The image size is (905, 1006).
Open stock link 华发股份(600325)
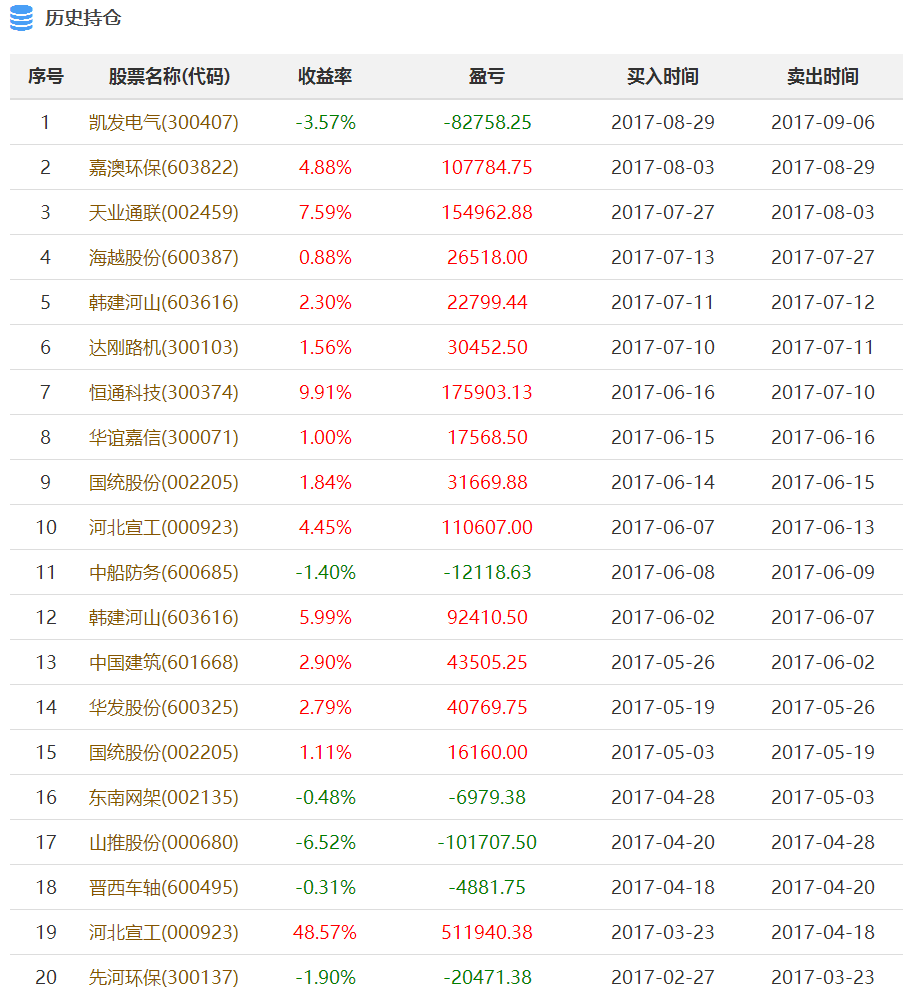164,706
